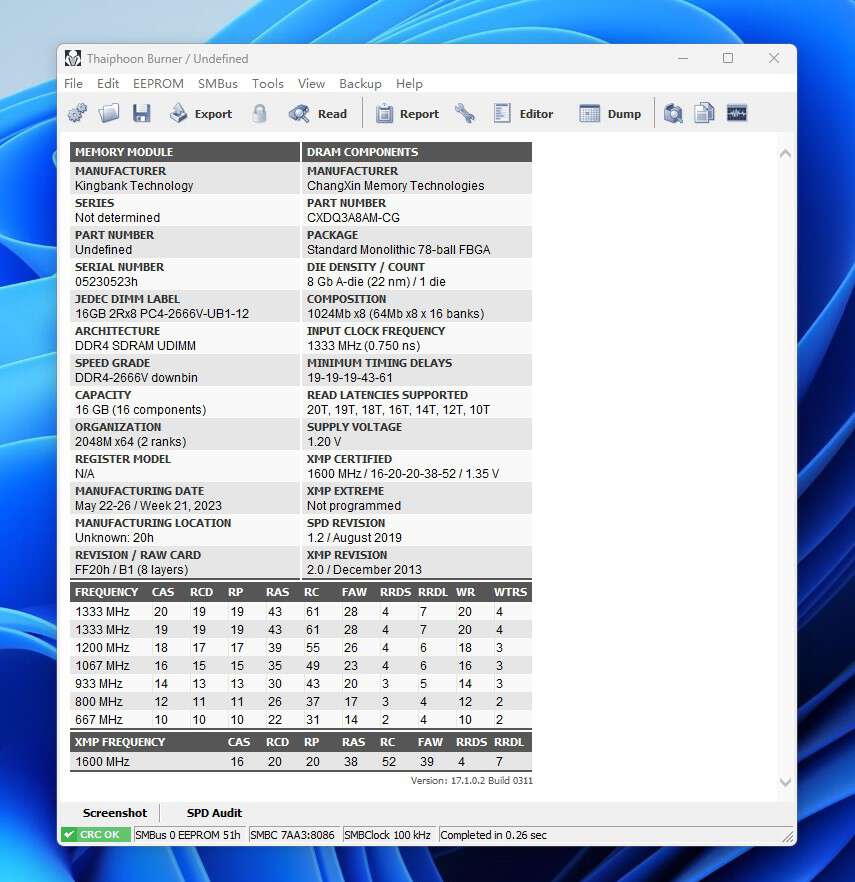Image resolution: width=855 pixels, height=882 pixels.
Task: Open a file with the folder icon
Action: [x=109, y=114]
